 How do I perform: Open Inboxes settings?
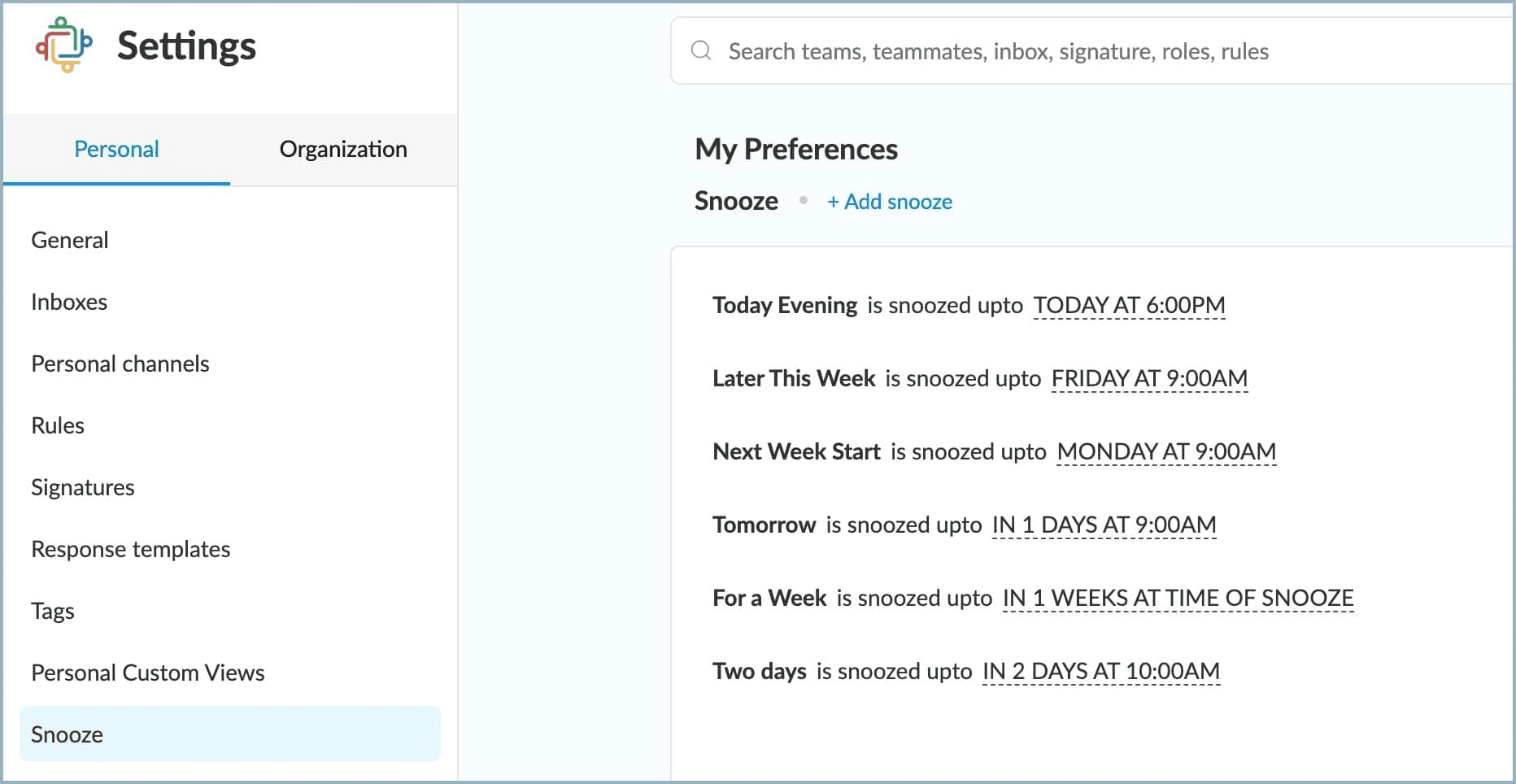point(69,302)
